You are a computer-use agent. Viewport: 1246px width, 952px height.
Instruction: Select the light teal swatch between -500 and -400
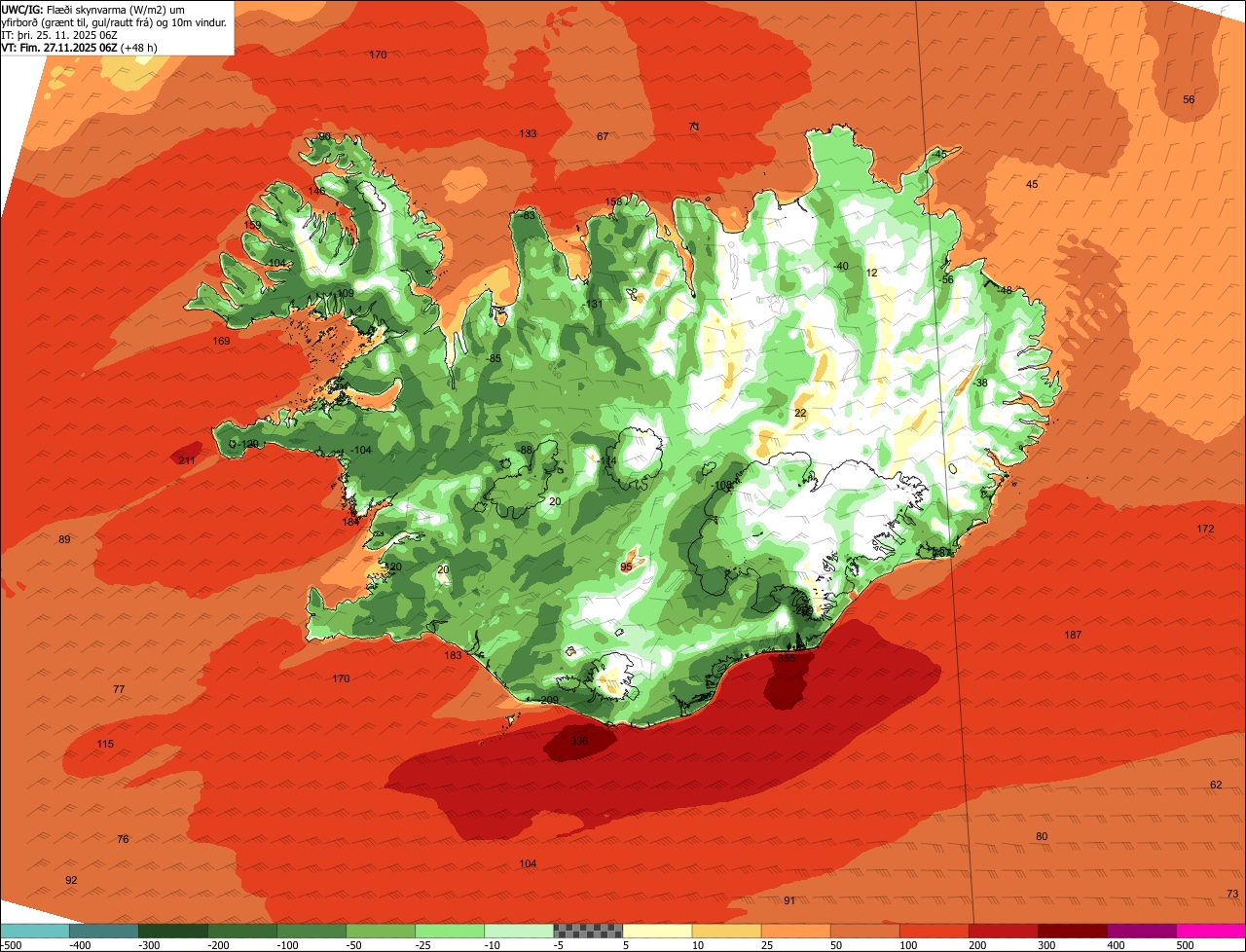tap(34, 931)
